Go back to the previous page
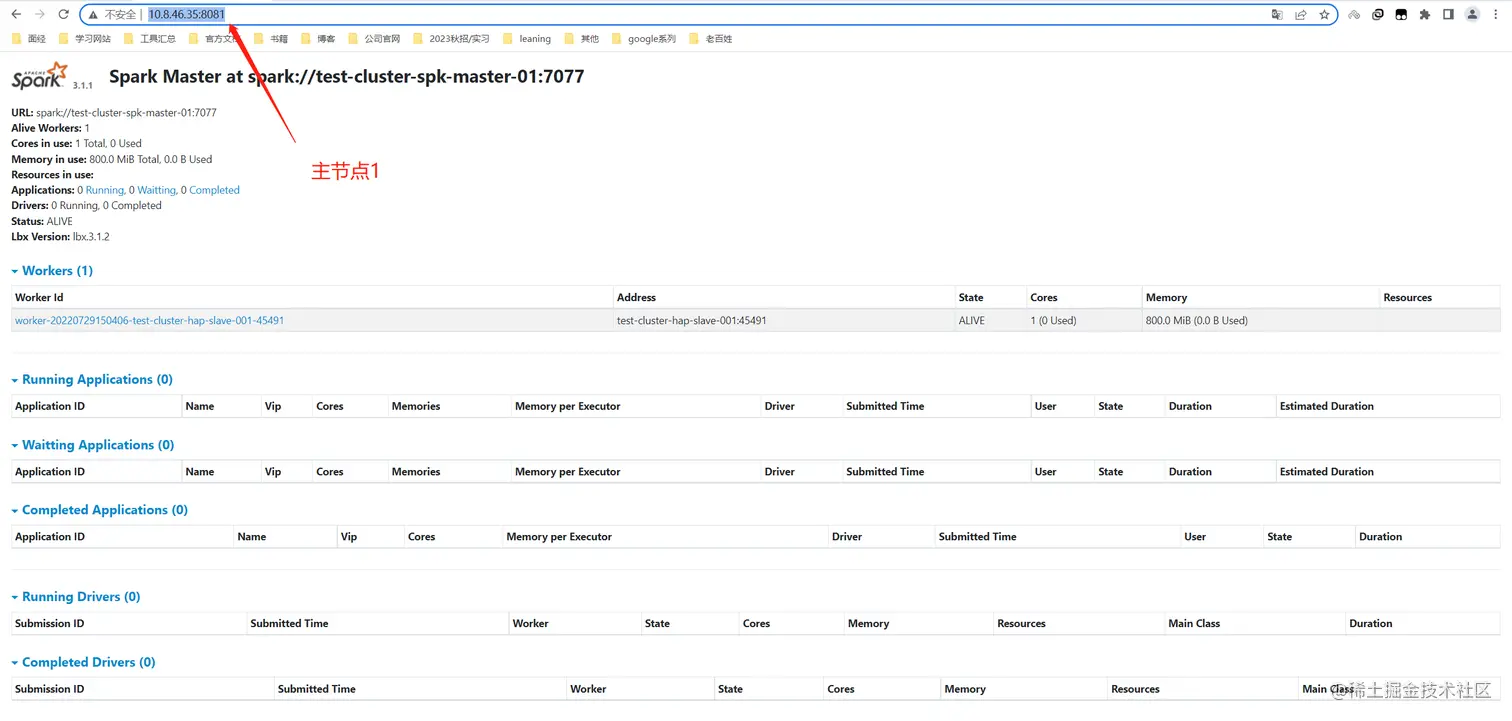Screen dimensions: 1512x721 (16, 15)
